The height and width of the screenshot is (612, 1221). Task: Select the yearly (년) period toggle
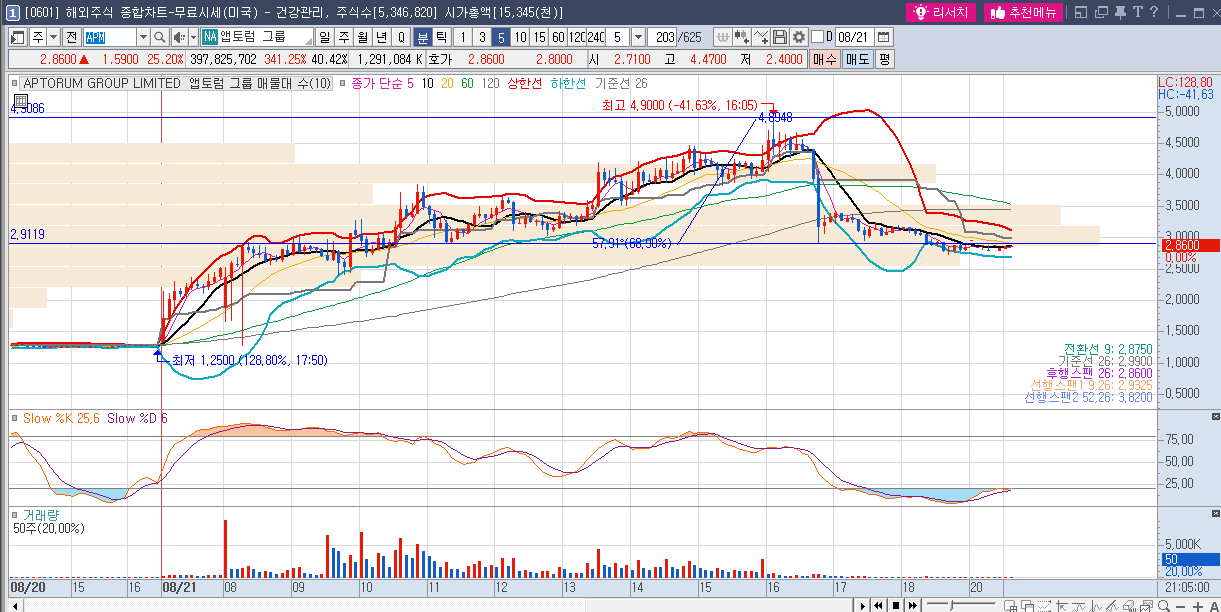click(x=381, y=37)
